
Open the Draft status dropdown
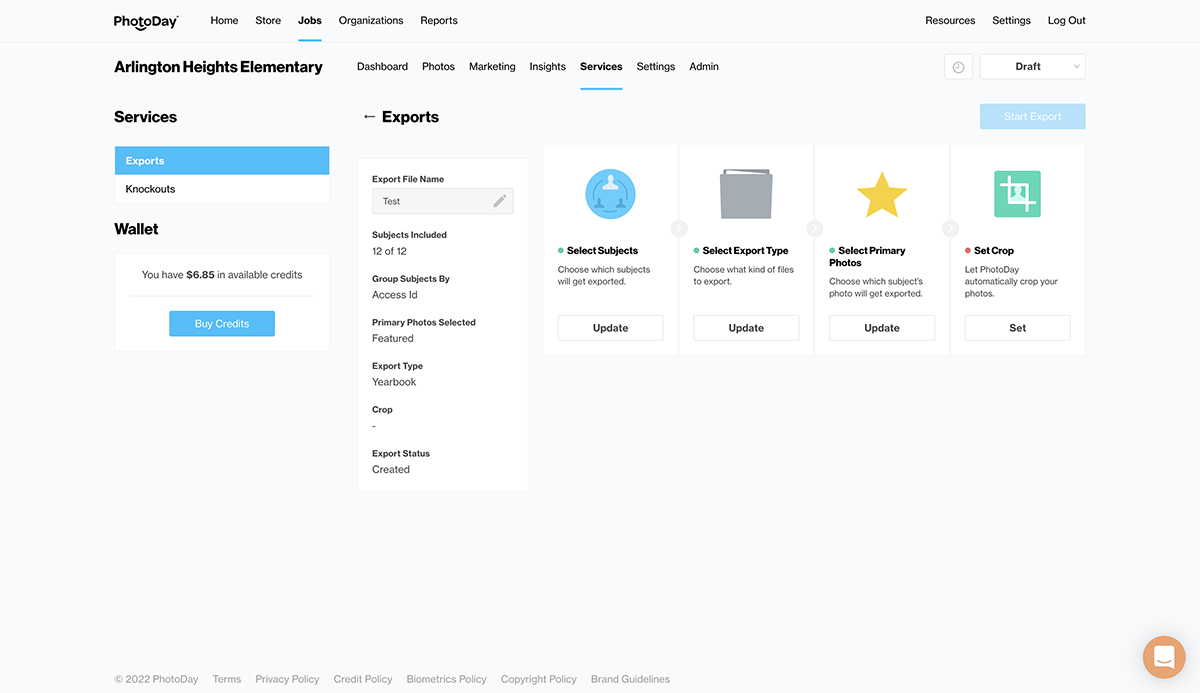pos(1032,67)
